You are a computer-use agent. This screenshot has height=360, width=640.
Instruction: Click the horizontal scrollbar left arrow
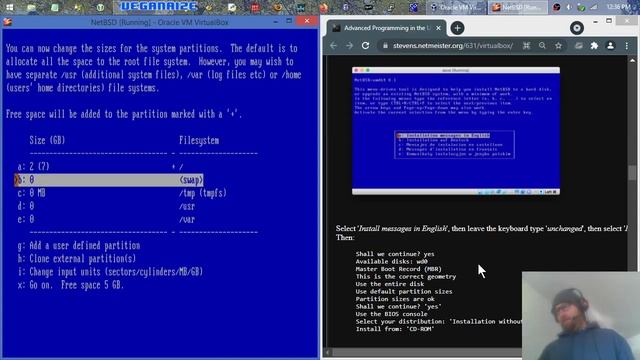327,352
